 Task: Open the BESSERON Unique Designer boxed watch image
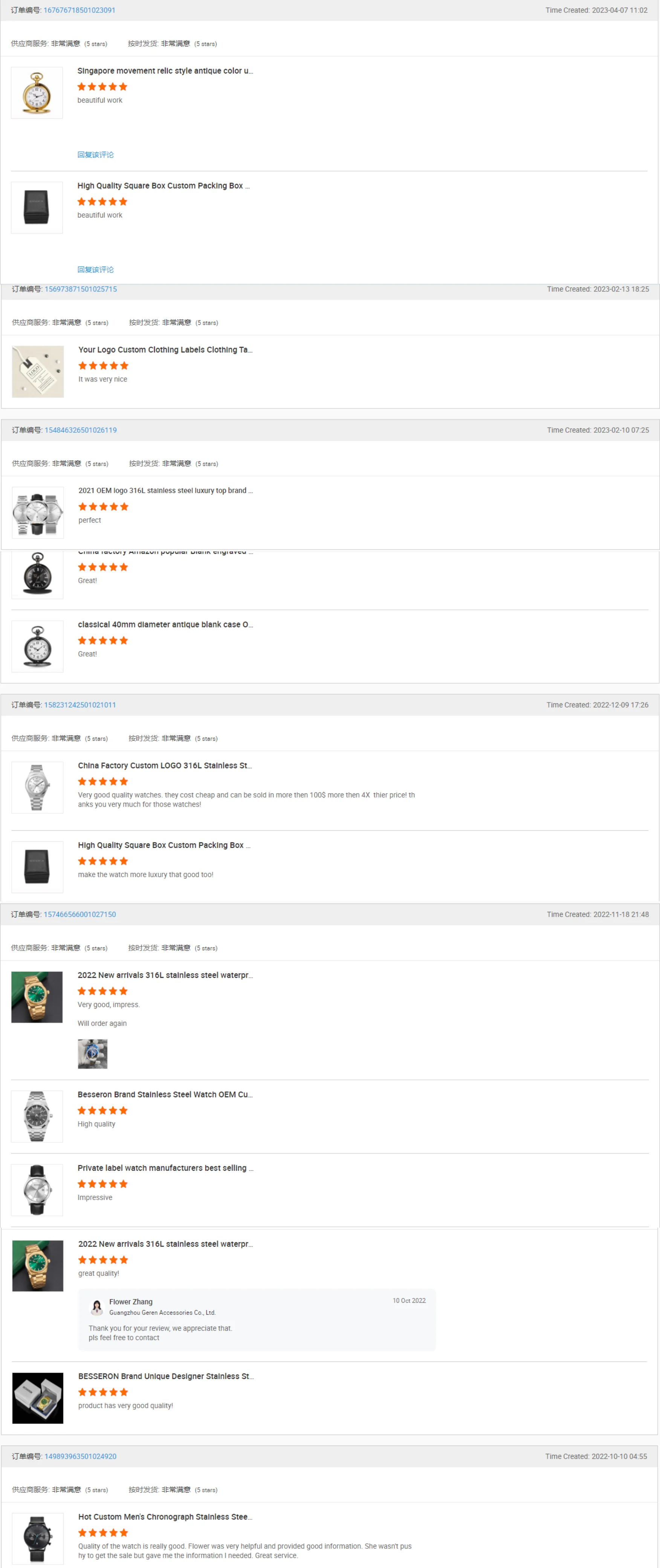coord(38,1398)
